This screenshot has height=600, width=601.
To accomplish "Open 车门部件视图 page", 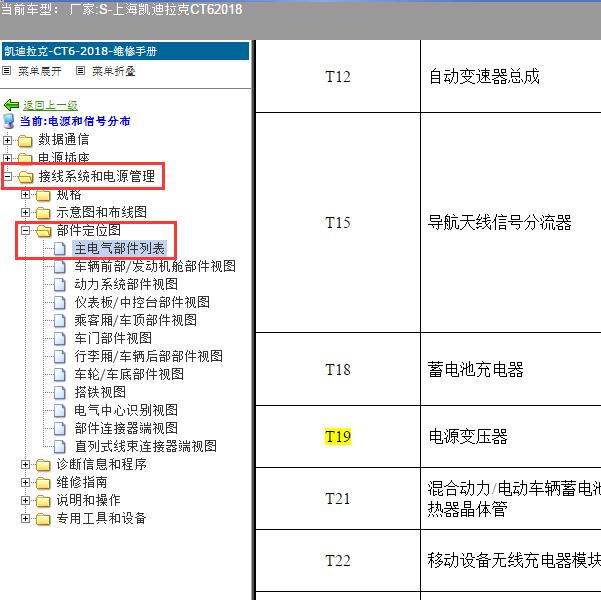I will (x=113, y=338).
